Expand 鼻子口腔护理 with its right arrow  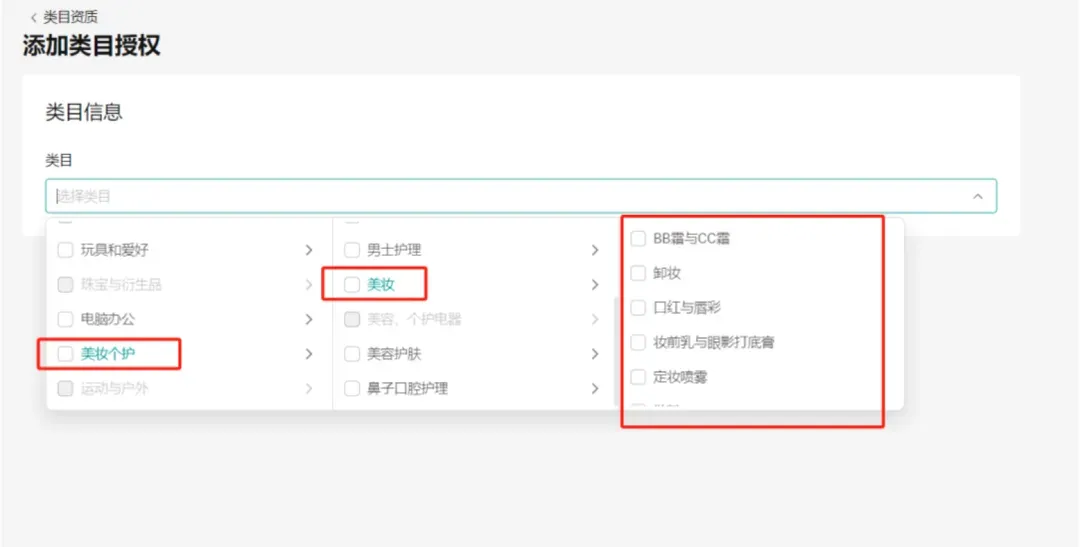click(x=595, y=389)
